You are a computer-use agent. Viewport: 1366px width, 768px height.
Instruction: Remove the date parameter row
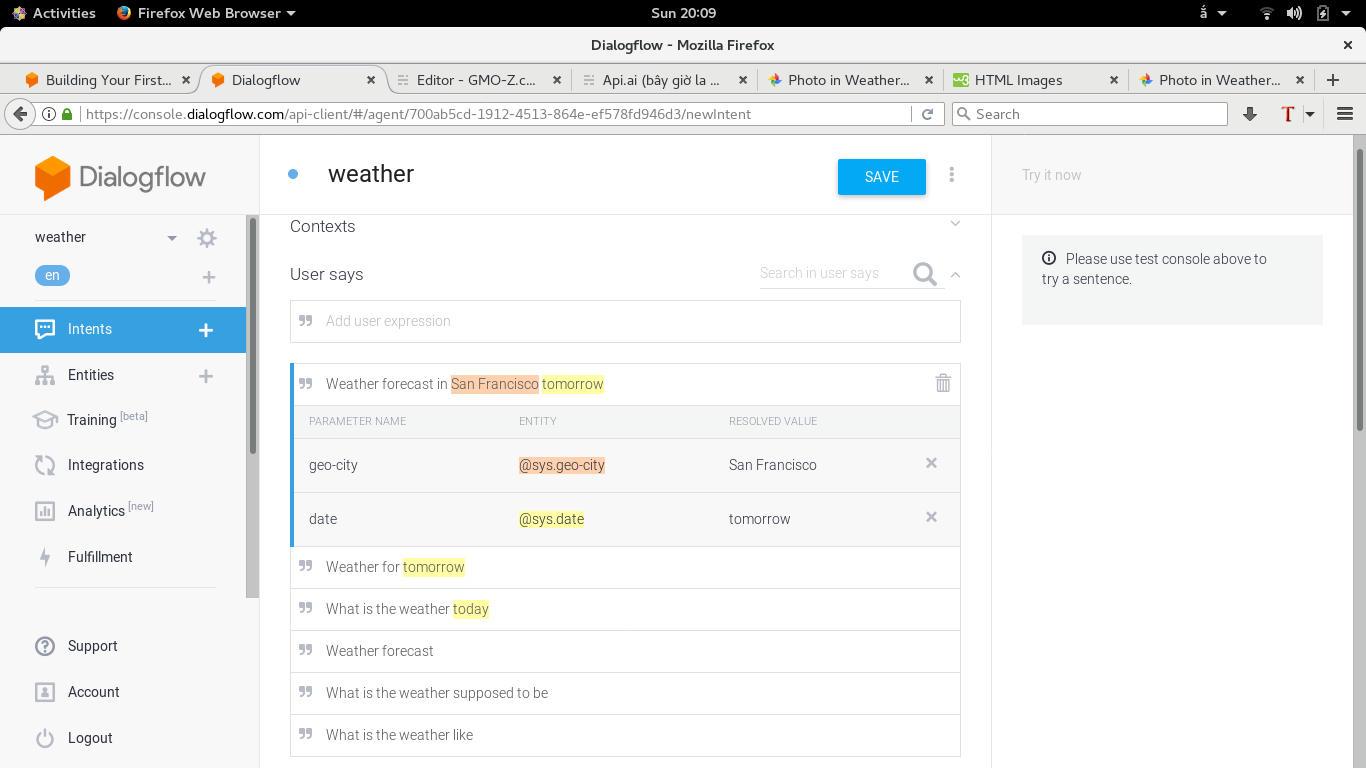pos(931,517)
